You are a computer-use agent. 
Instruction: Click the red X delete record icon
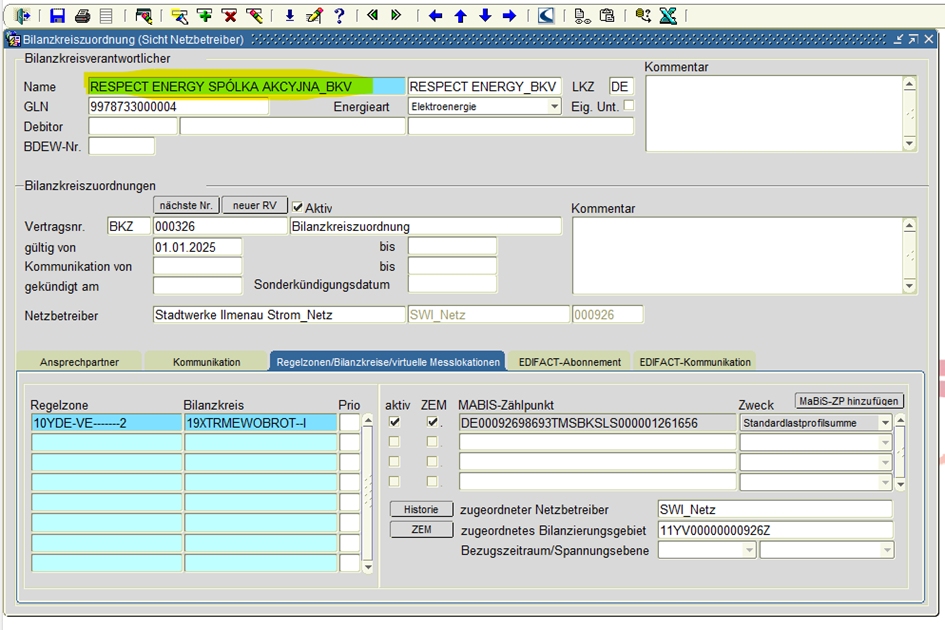229,15
